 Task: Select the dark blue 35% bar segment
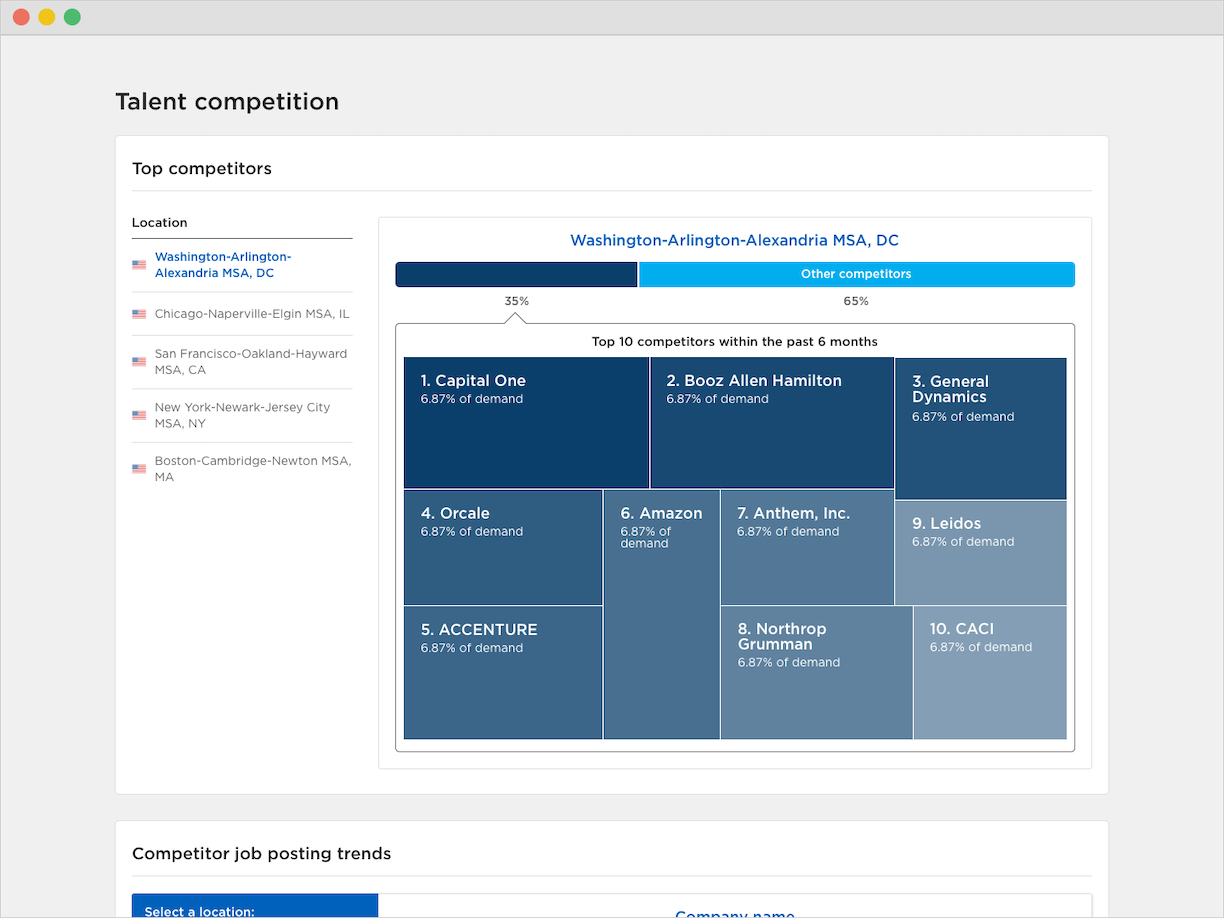click(x=516, y=274)
